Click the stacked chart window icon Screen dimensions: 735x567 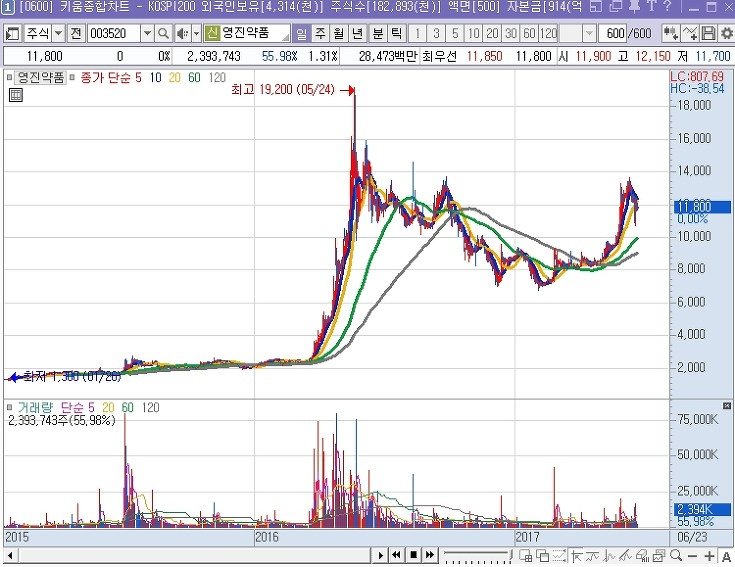tap(660, 556)
